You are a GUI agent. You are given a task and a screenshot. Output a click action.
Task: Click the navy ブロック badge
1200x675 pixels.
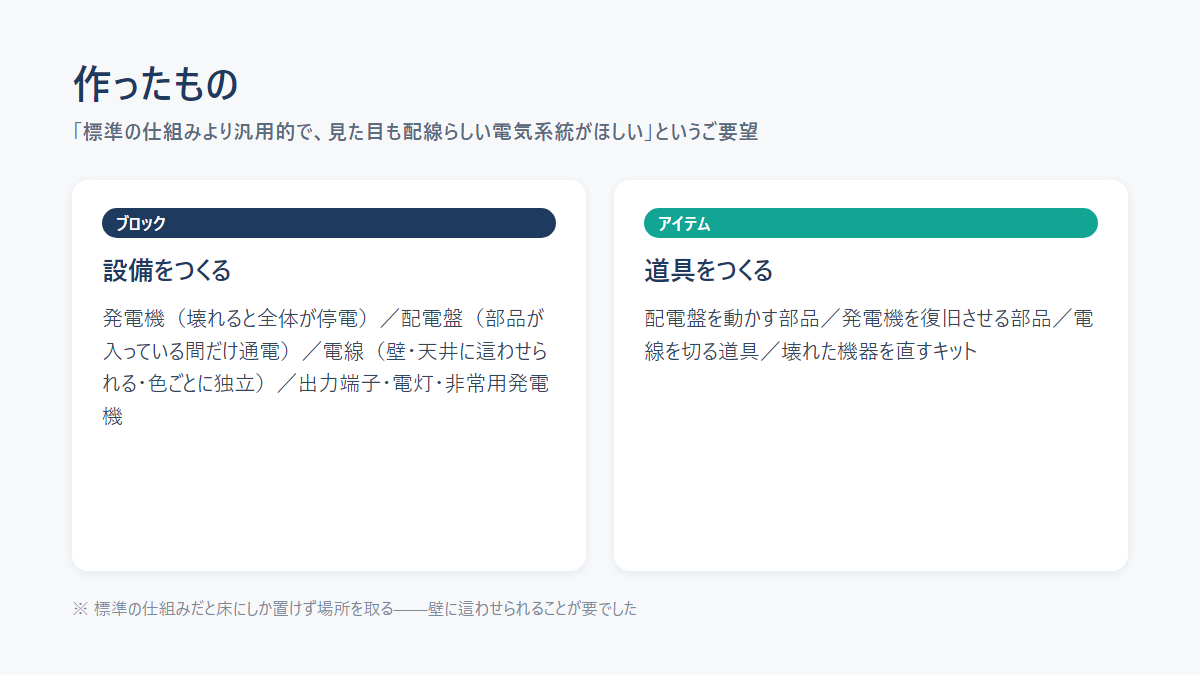[x=329, y=223]
